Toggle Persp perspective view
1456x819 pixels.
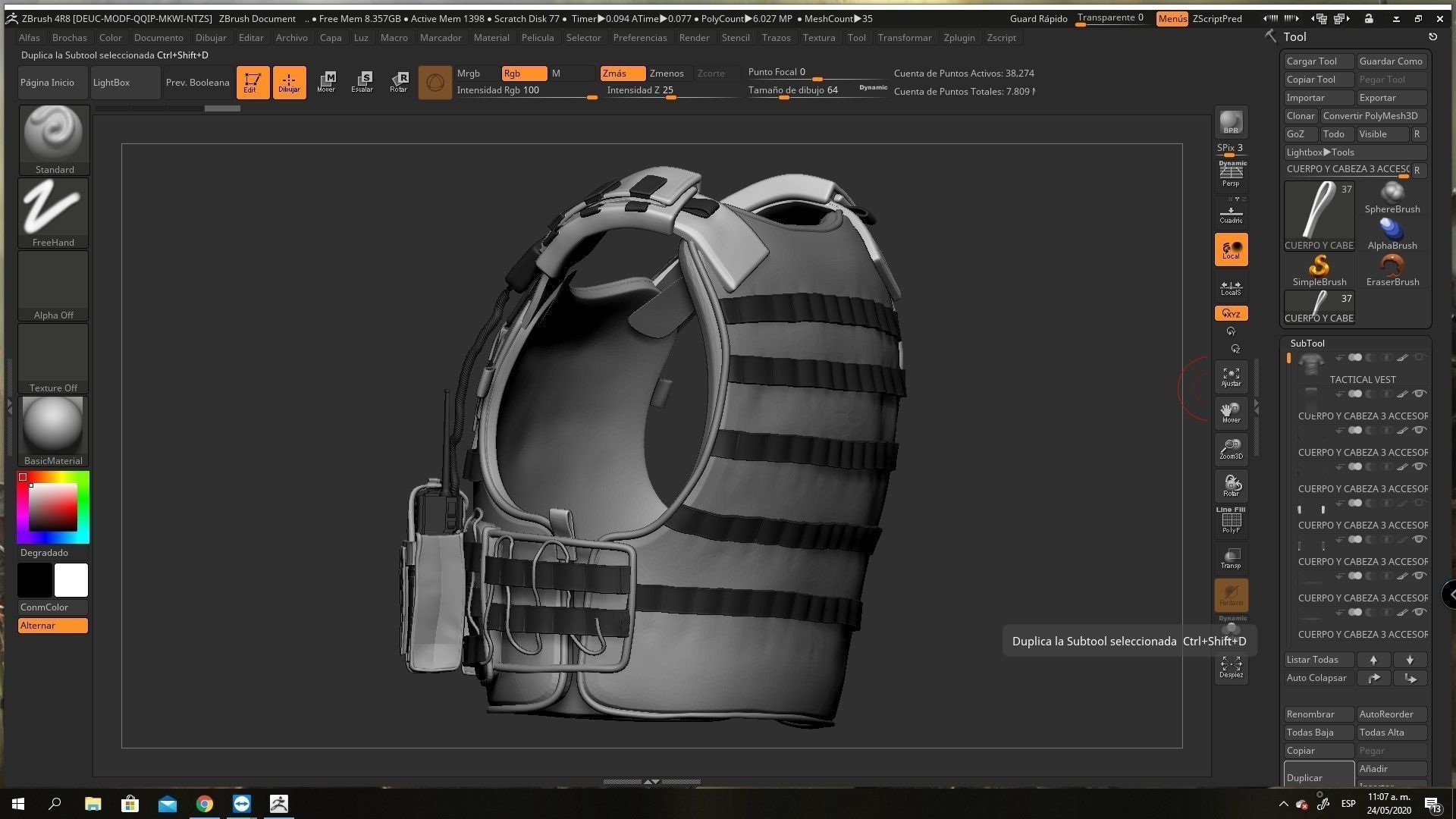[x=1231, y=174]
